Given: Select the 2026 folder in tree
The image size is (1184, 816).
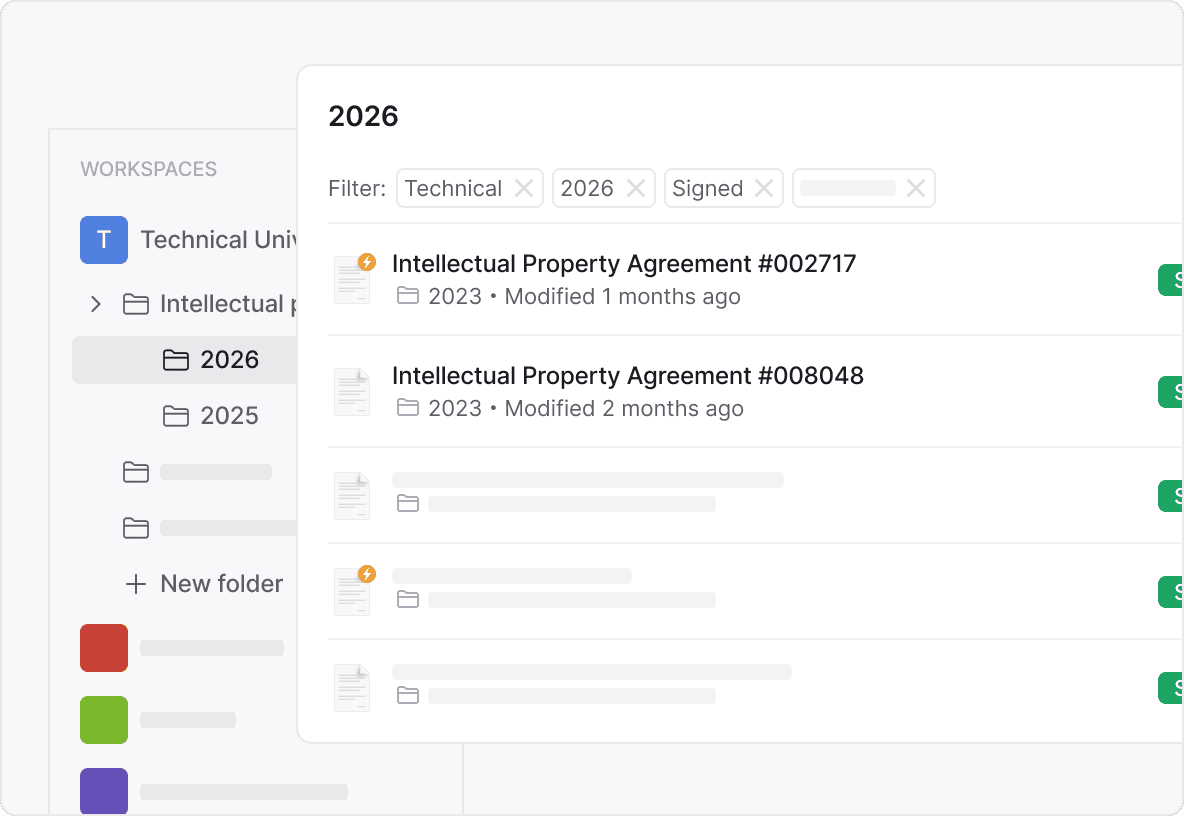Looking at the screenshot, I should click(229, 360).
